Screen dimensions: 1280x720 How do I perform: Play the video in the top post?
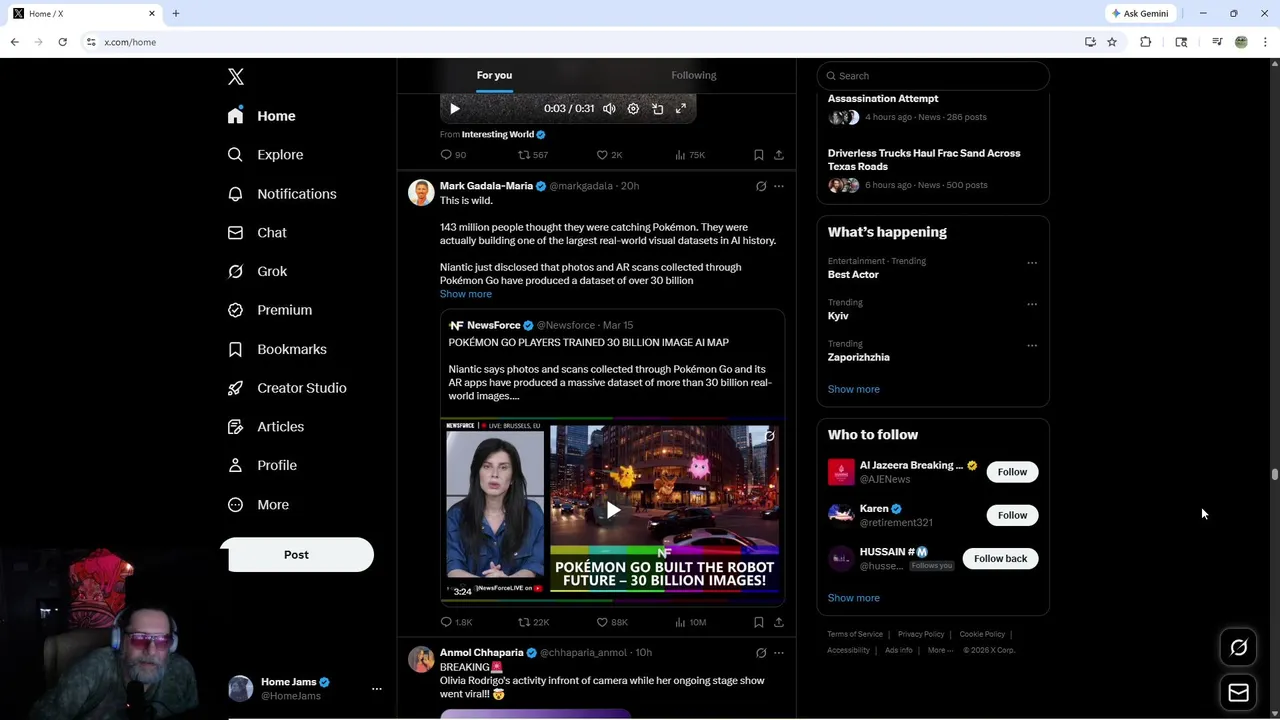coord(454,109)
